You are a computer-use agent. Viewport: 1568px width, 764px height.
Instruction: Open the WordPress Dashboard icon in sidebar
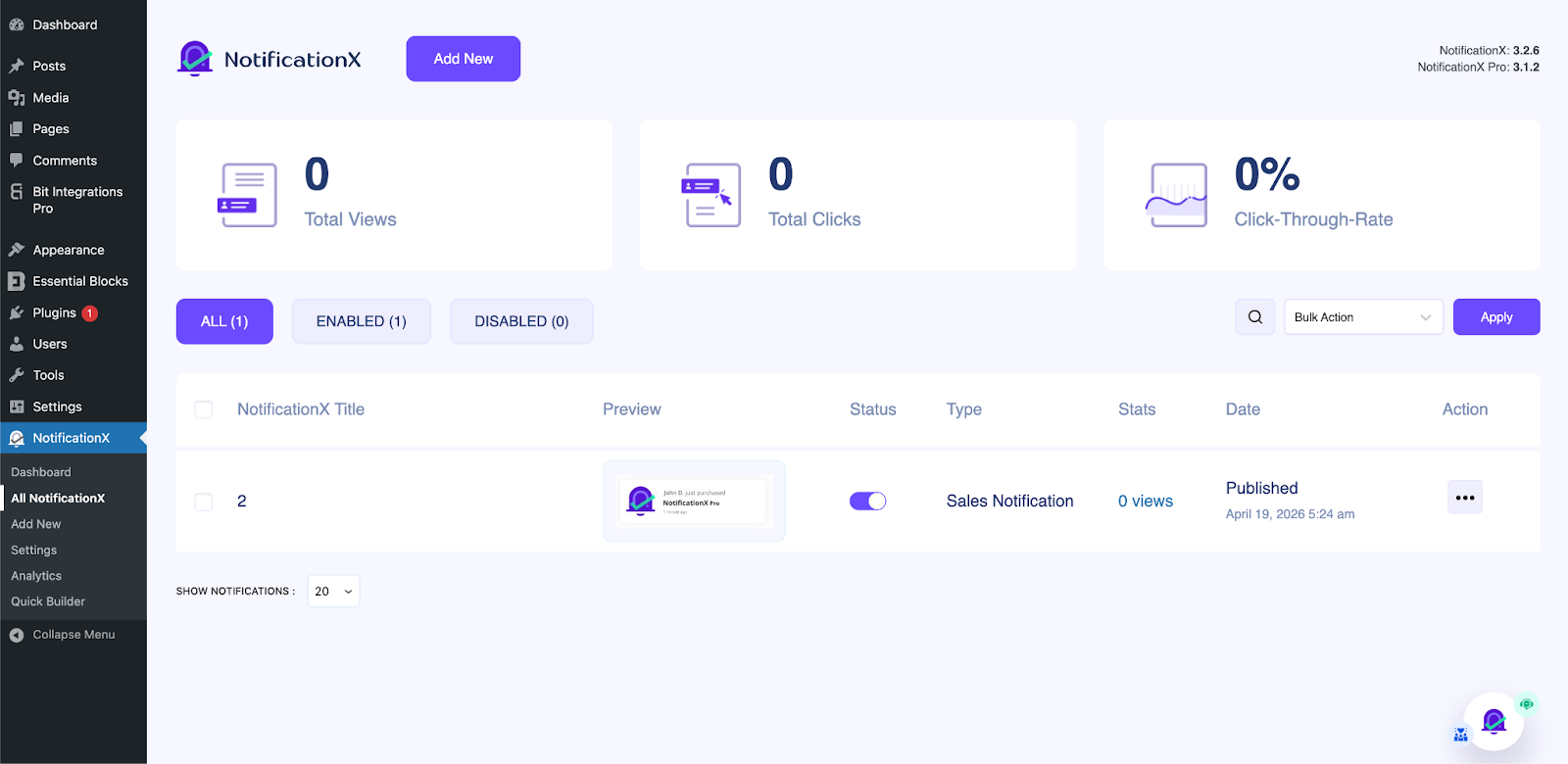pyautogui.click(x=17, y=24)
